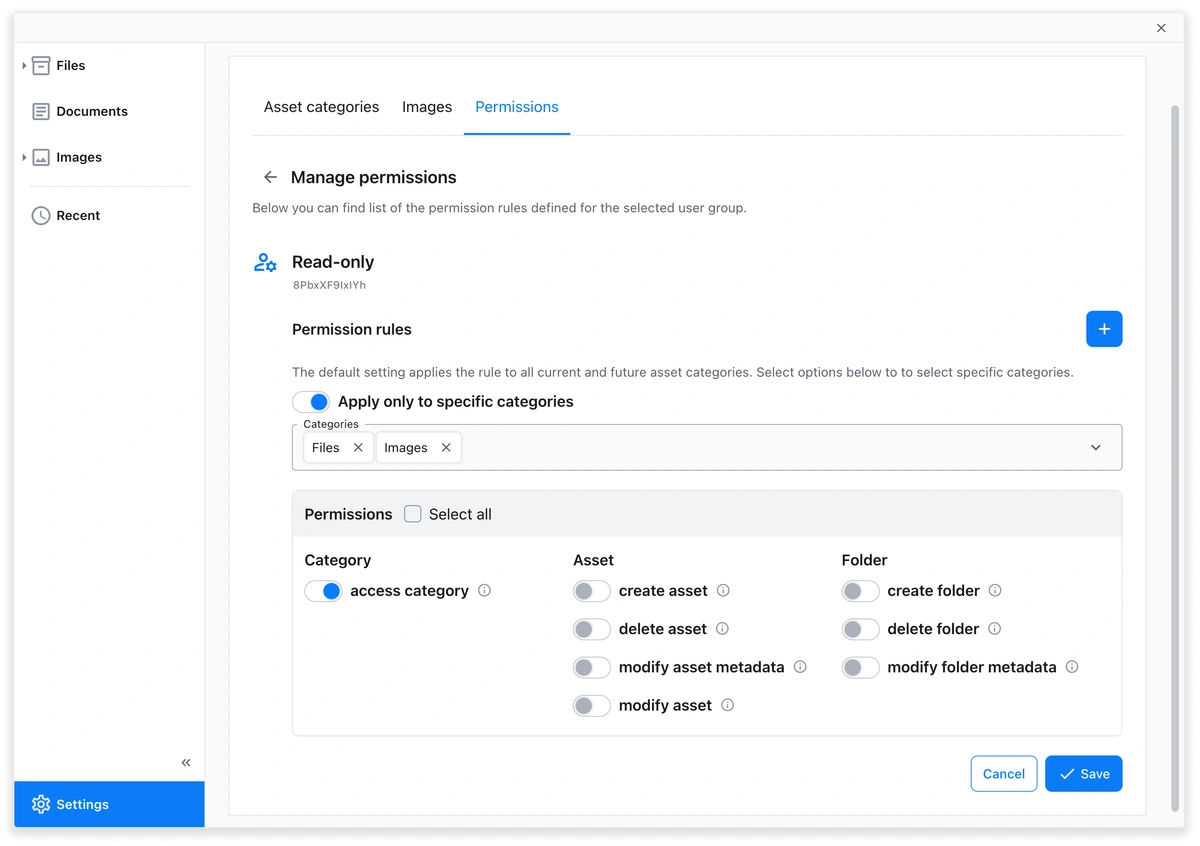Click info icon beside create asset
The width and height of the screenshot is (1200, 846).
click(x=723, y=591)
